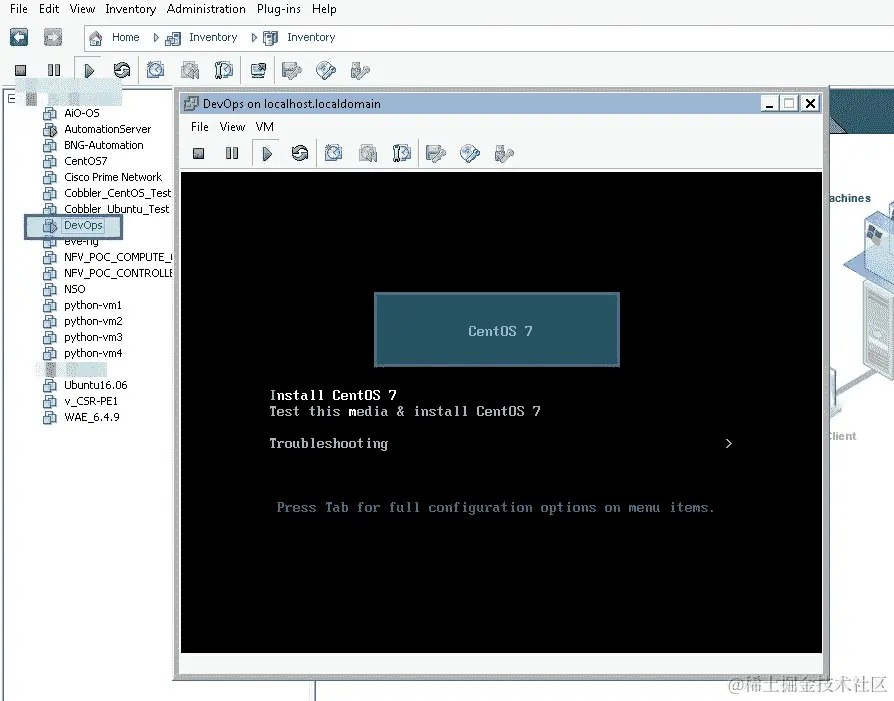Click connect floppy icon in main toolbar
894x701 pixels.
click(292, 70)
